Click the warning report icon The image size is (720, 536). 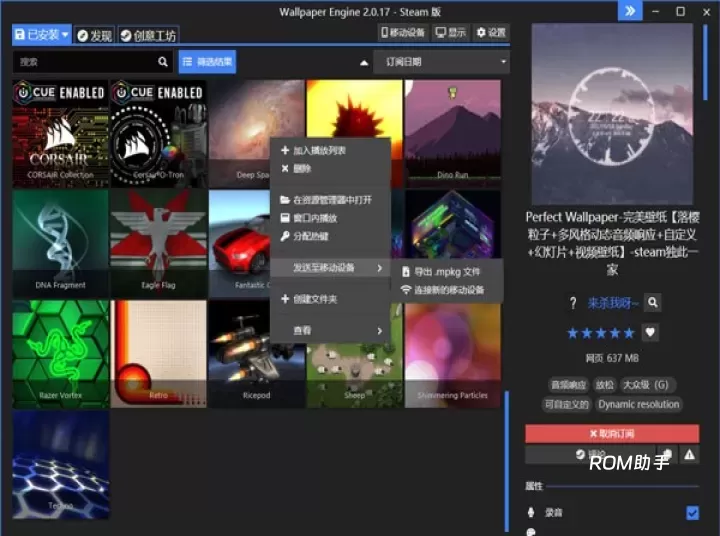point(689,455)
